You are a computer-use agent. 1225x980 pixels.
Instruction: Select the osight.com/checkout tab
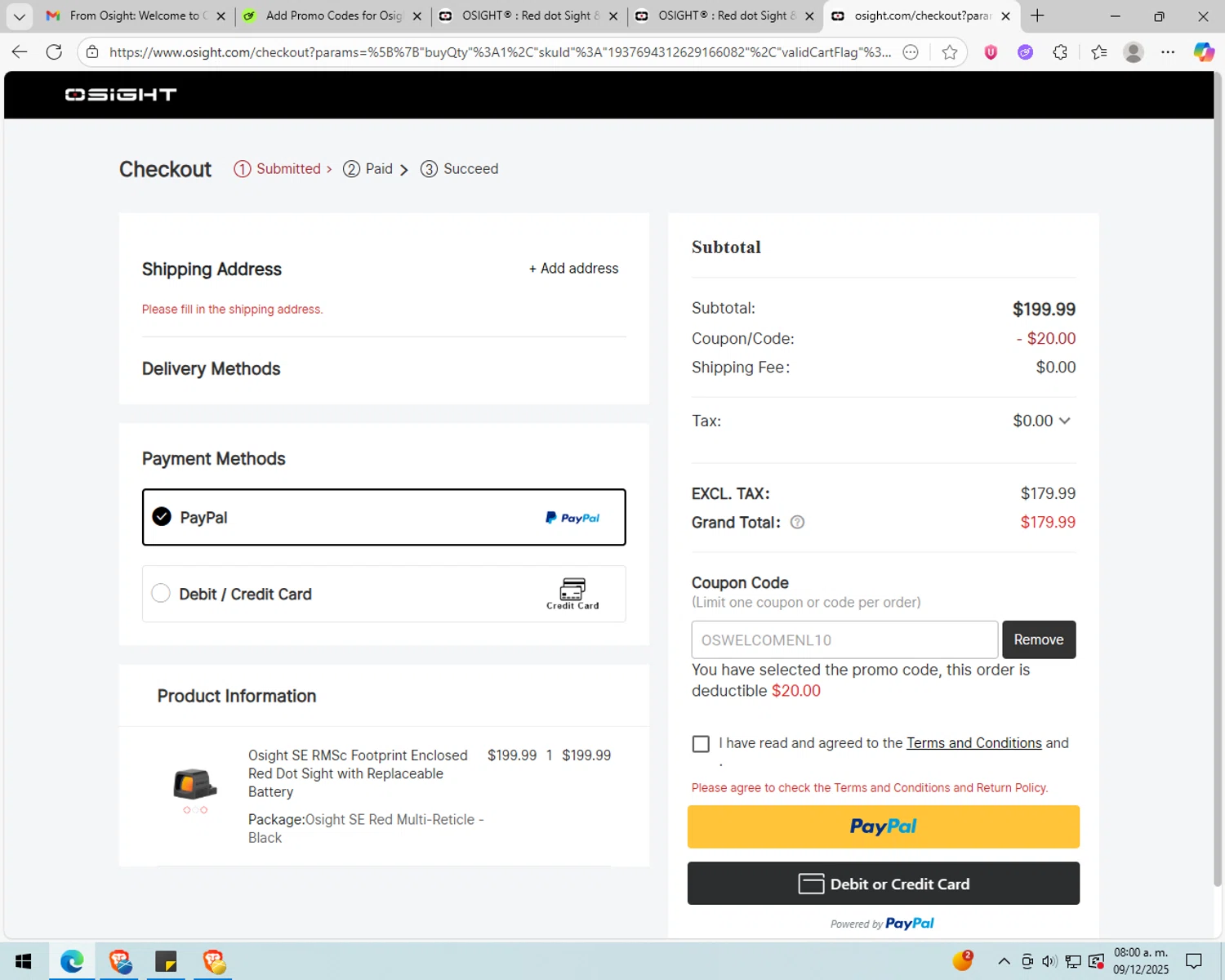pyautogui.click(x=921, y=16)
